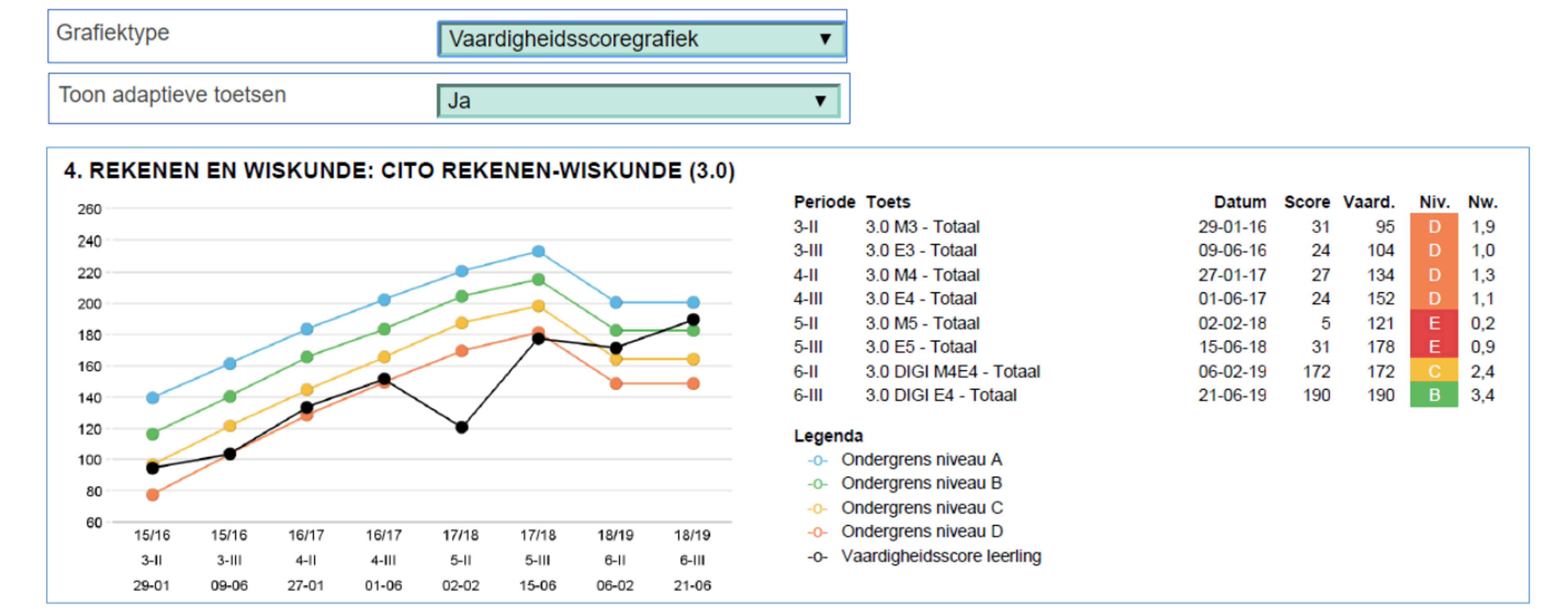
Task: Click the row 3.0 M4 - Totaal
Action: 1144,274
